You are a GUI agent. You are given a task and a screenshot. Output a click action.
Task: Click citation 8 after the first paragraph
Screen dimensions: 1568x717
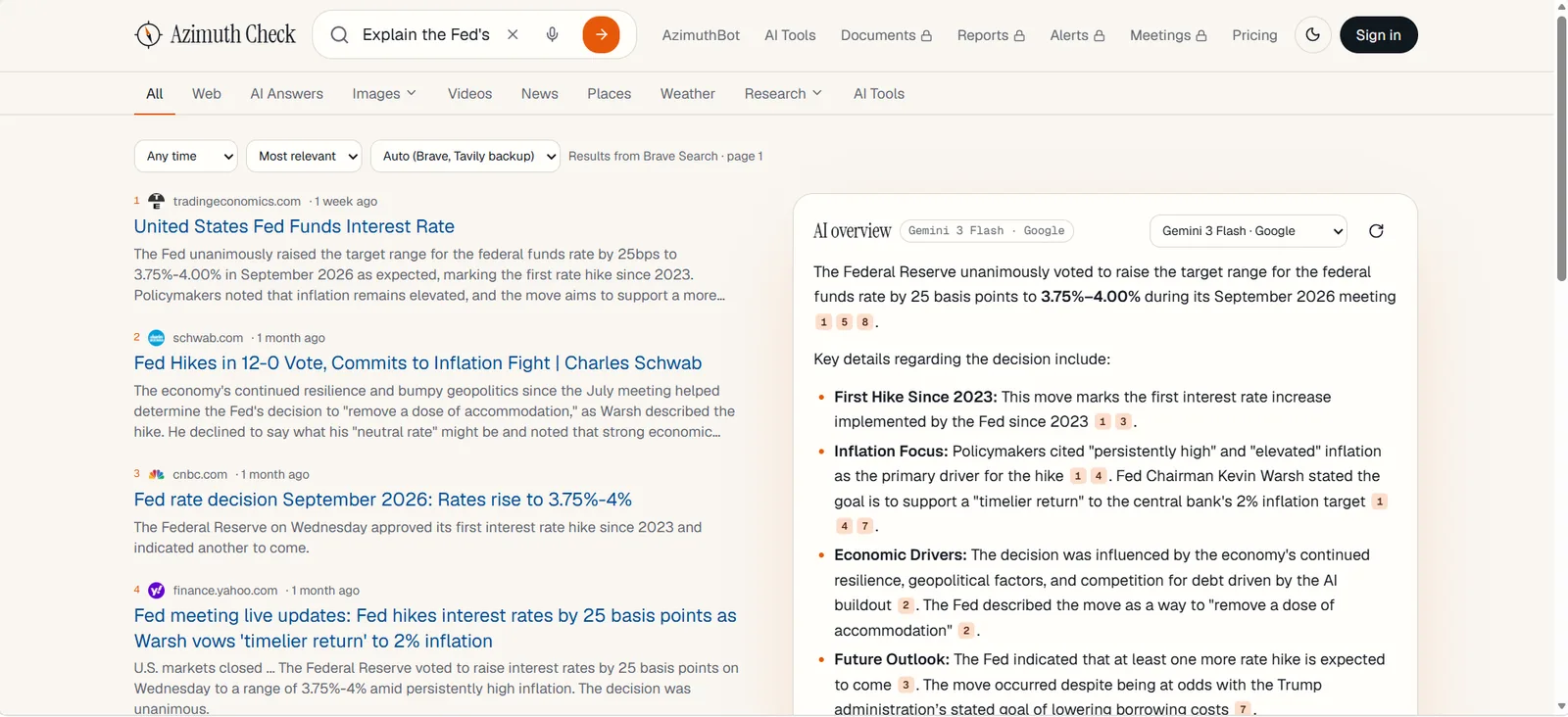coord(864,322)
